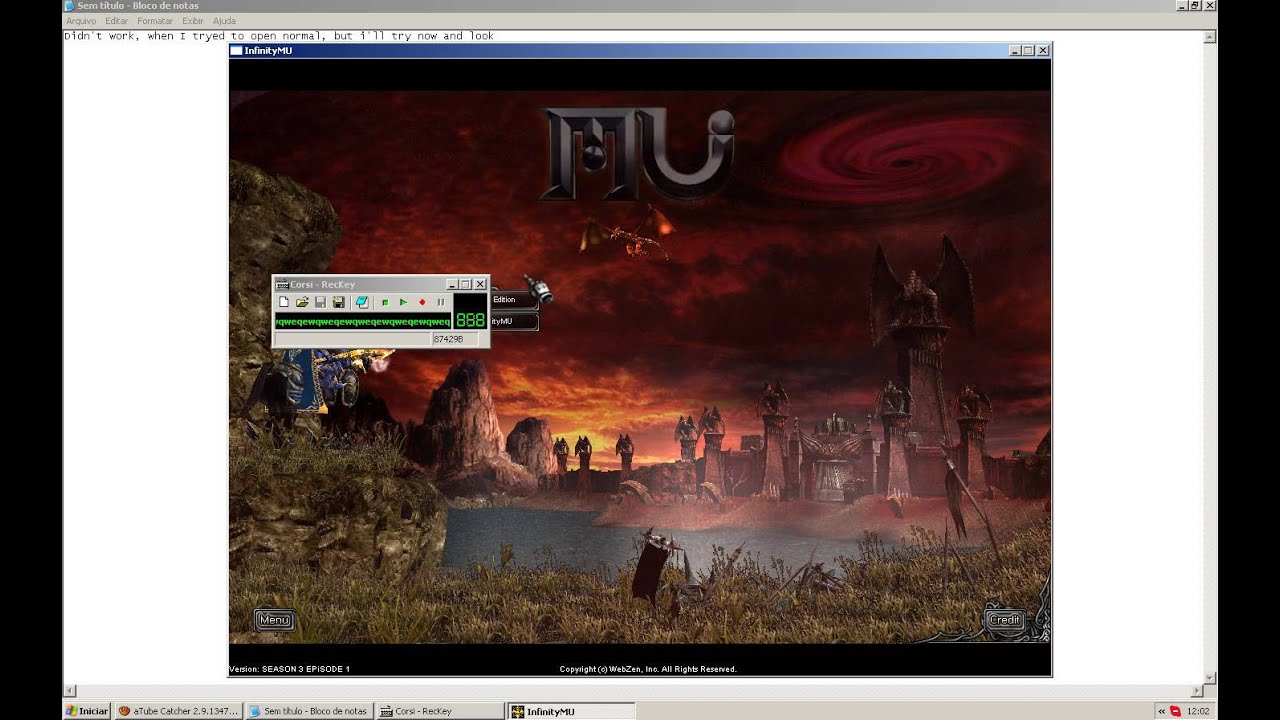The height and width of the screenshot is (720, 1280).
Task: Click the Edition server button behind RecKey
Action: pos(514,300)
